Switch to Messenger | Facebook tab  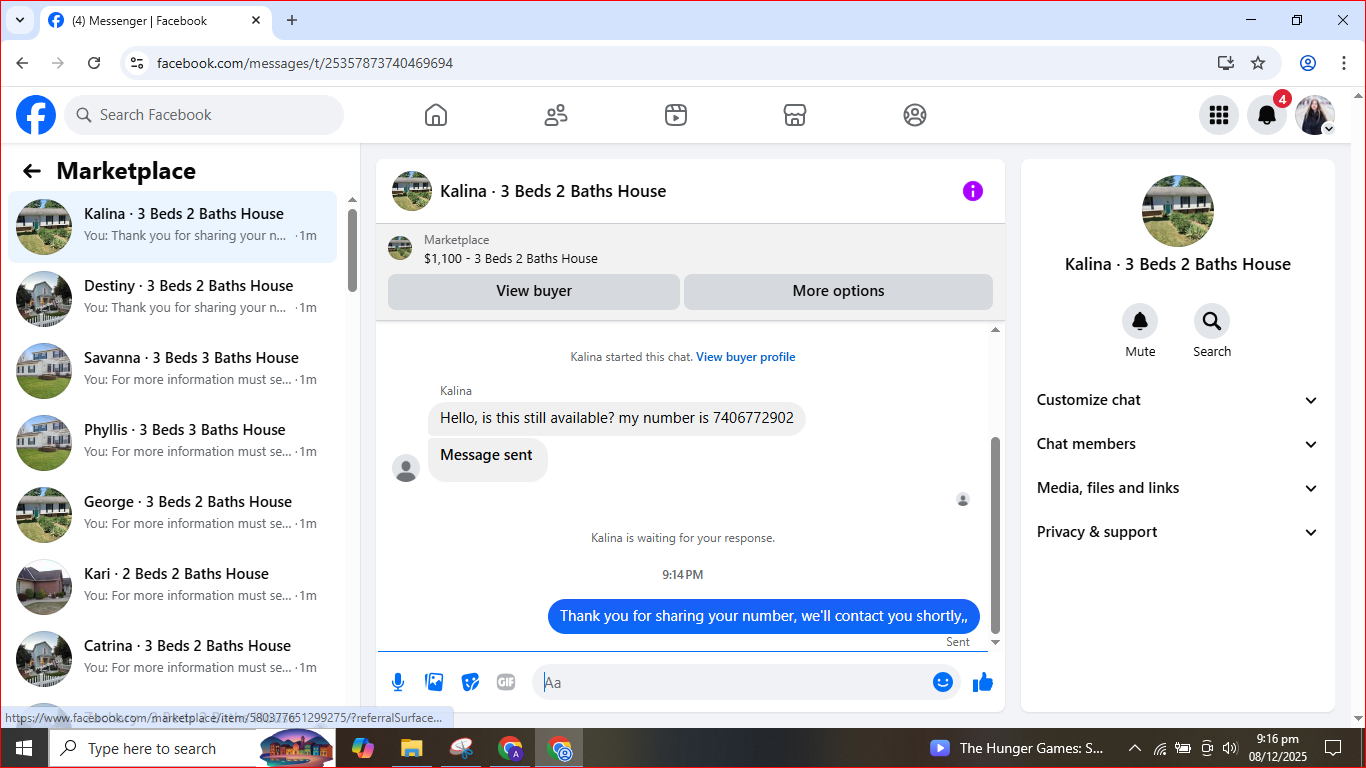coord(155,20)
